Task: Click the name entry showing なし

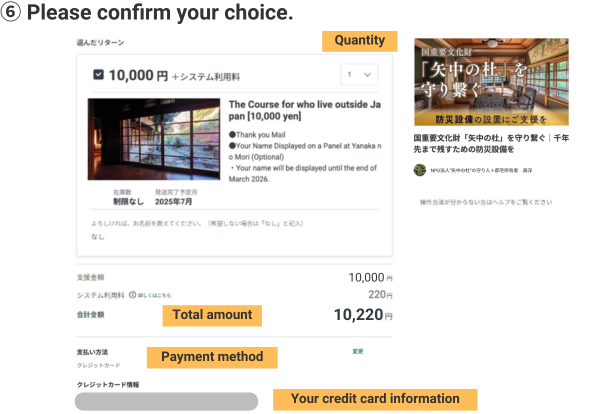Action: (x=97, y=237)
